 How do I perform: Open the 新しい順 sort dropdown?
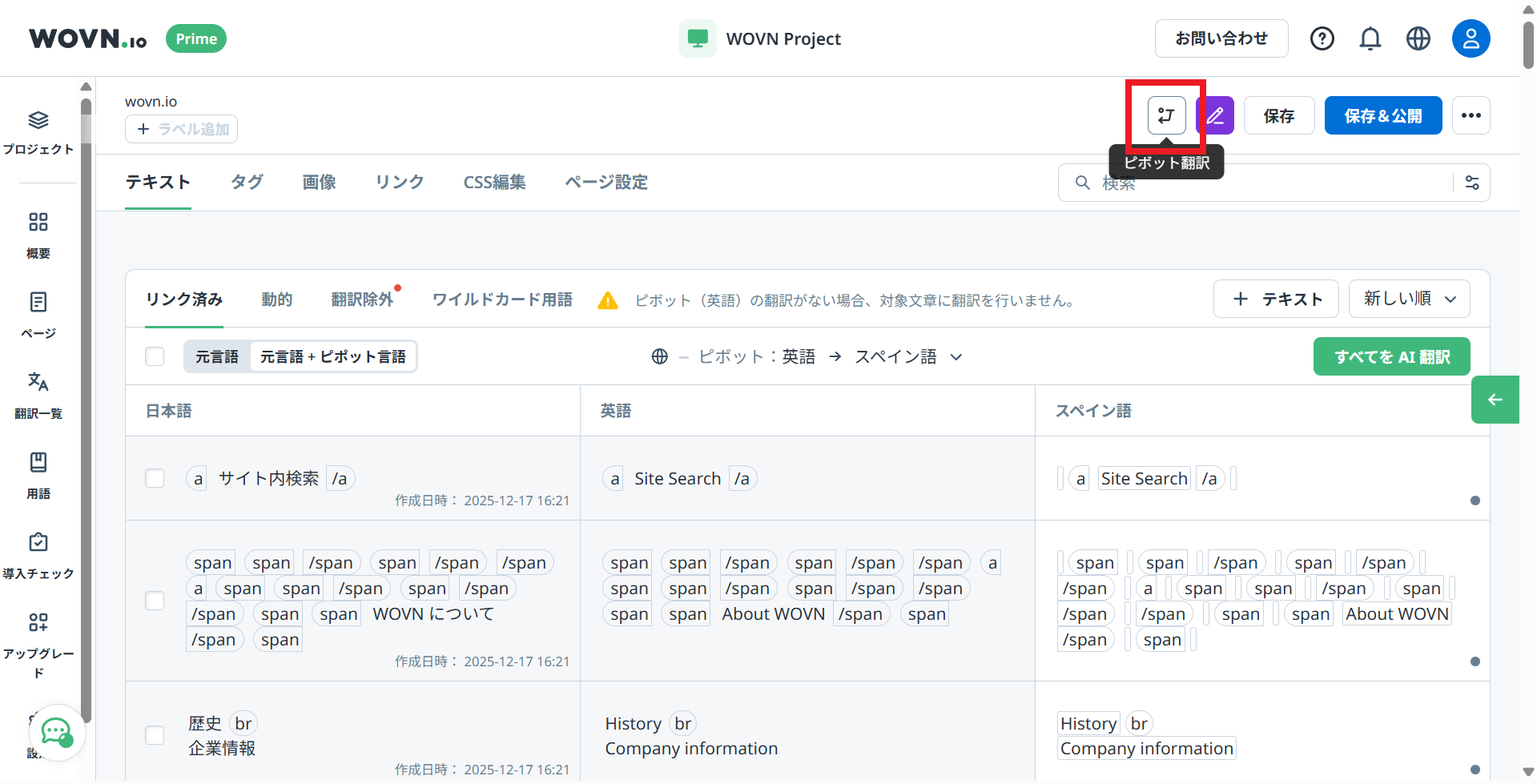coord(1409,299)
